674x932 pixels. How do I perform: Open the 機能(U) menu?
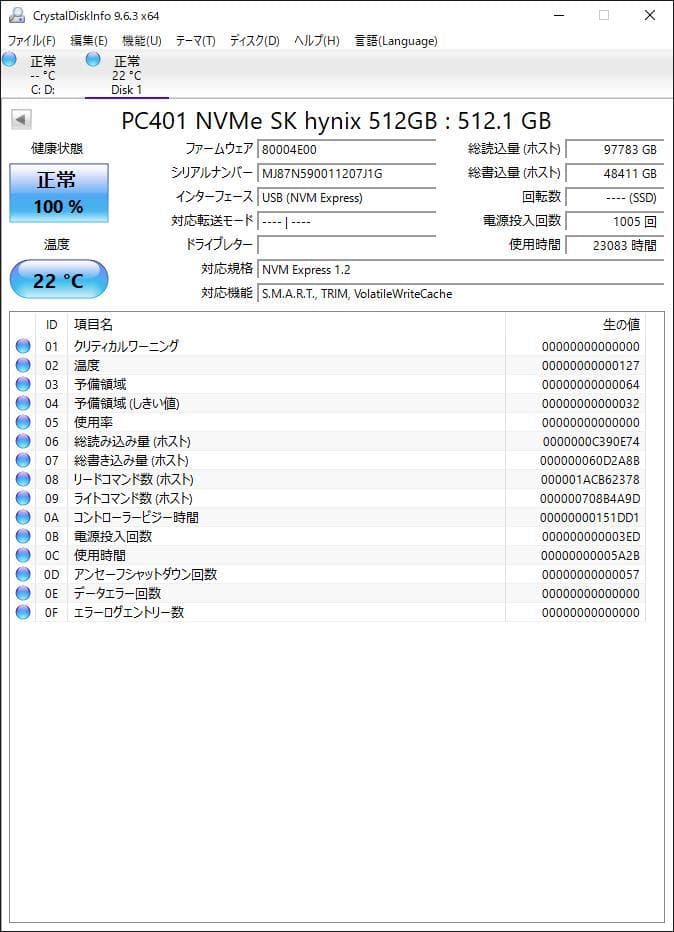point(141,41)
